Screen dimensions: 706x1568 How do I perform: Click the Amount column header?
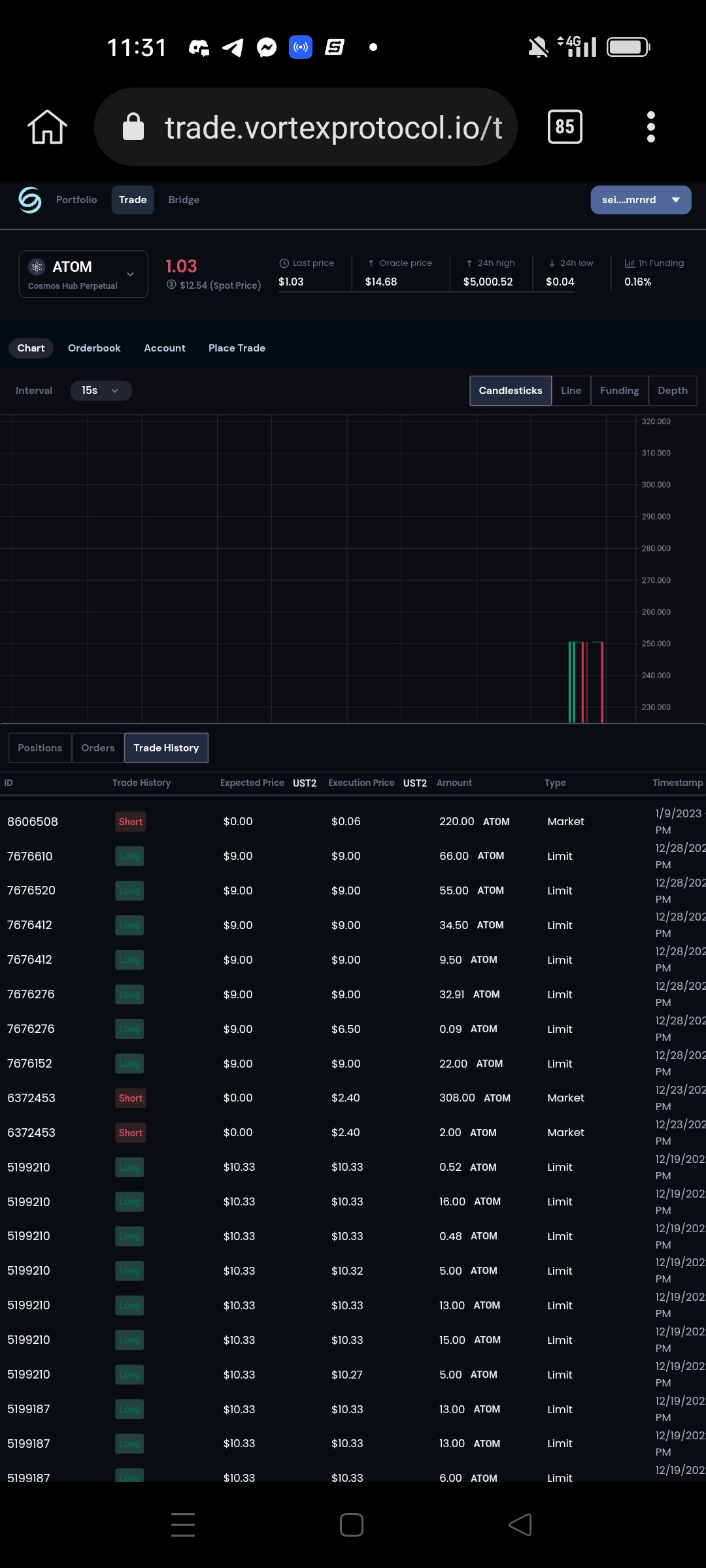pos(454,783)
